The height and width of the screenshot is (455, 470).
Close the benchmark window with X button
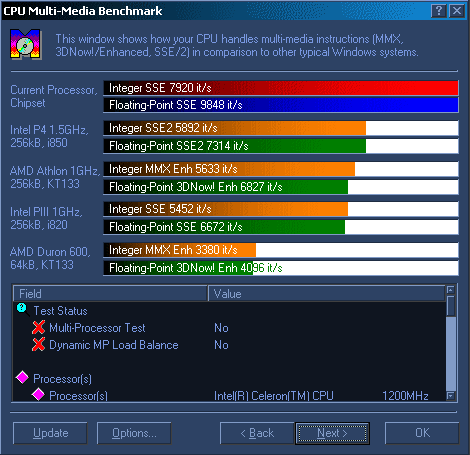(457, 11)
